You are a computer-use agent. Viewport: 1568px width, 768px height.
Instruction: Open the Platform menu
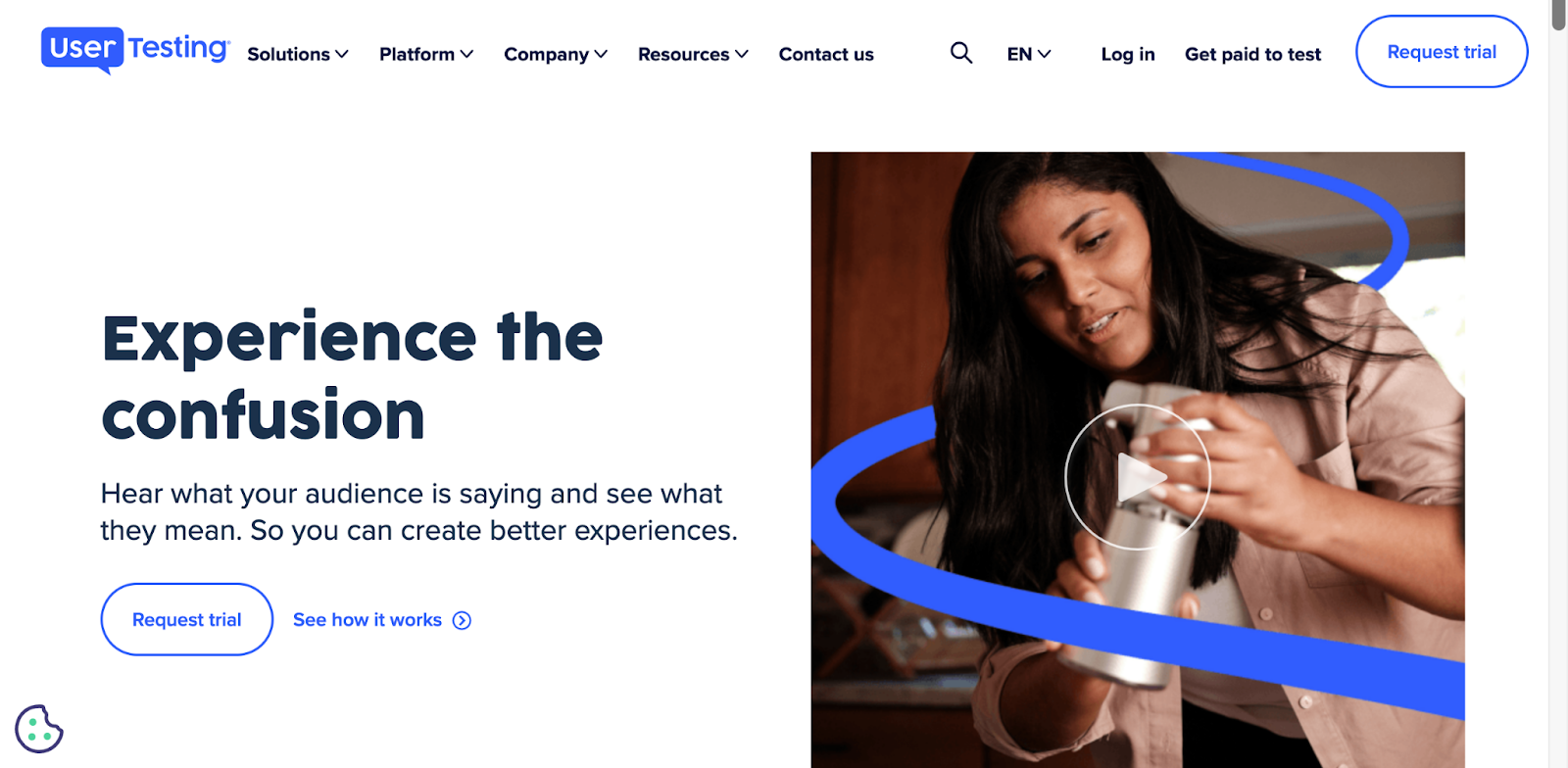[x=426, y=54]
